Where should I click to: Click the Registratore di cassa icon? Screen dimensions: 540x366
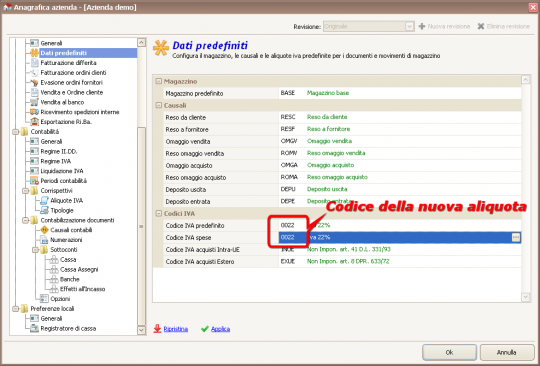pos(34,328)
